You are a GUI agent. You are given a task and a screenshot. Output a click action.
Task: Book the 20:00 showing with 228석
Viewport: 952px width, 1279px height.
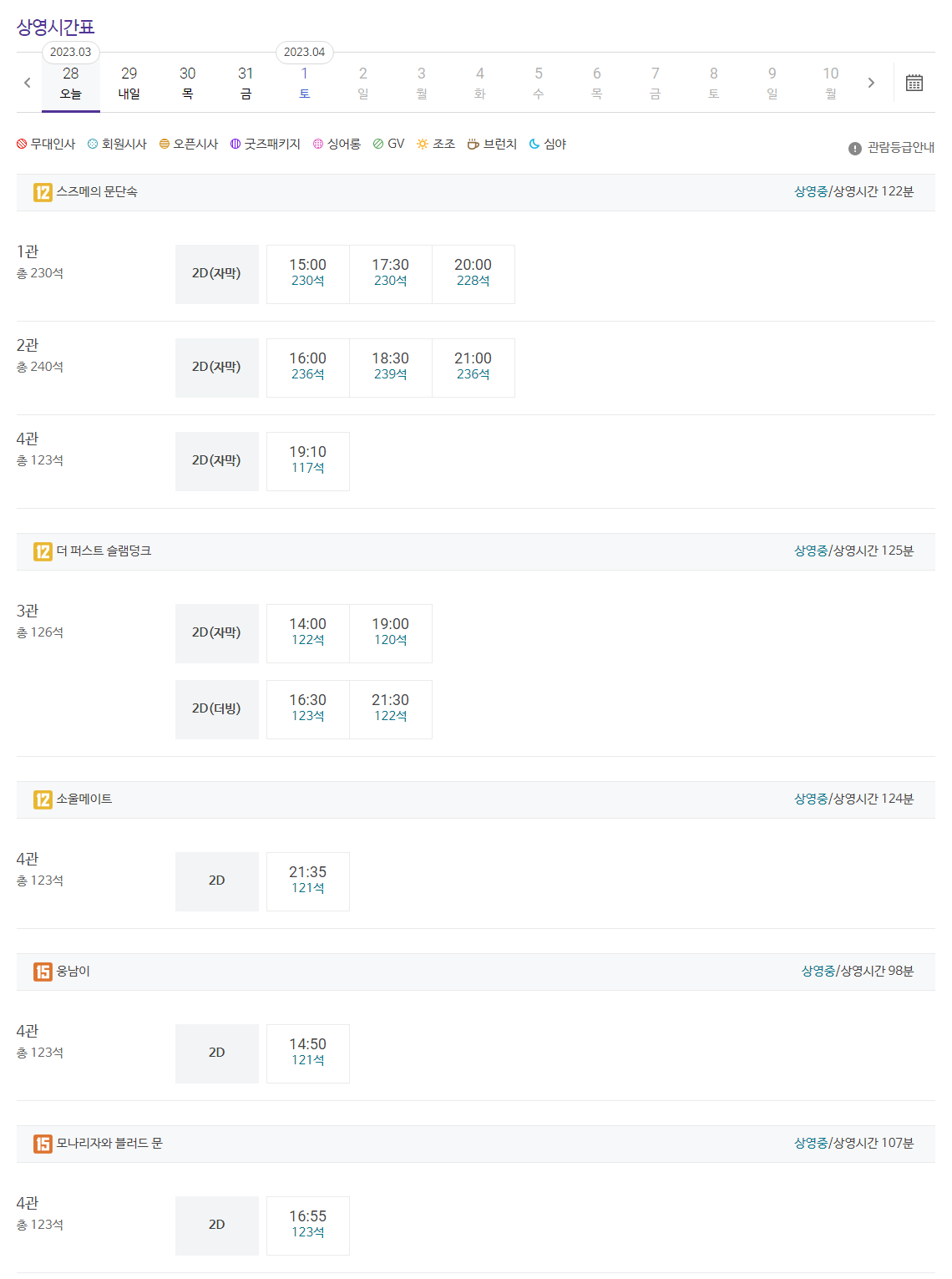pos(473,274)
